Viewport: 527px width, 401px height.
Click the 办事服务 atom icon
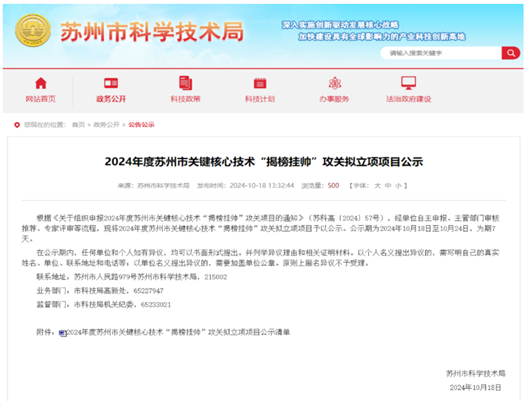point(334,83)
